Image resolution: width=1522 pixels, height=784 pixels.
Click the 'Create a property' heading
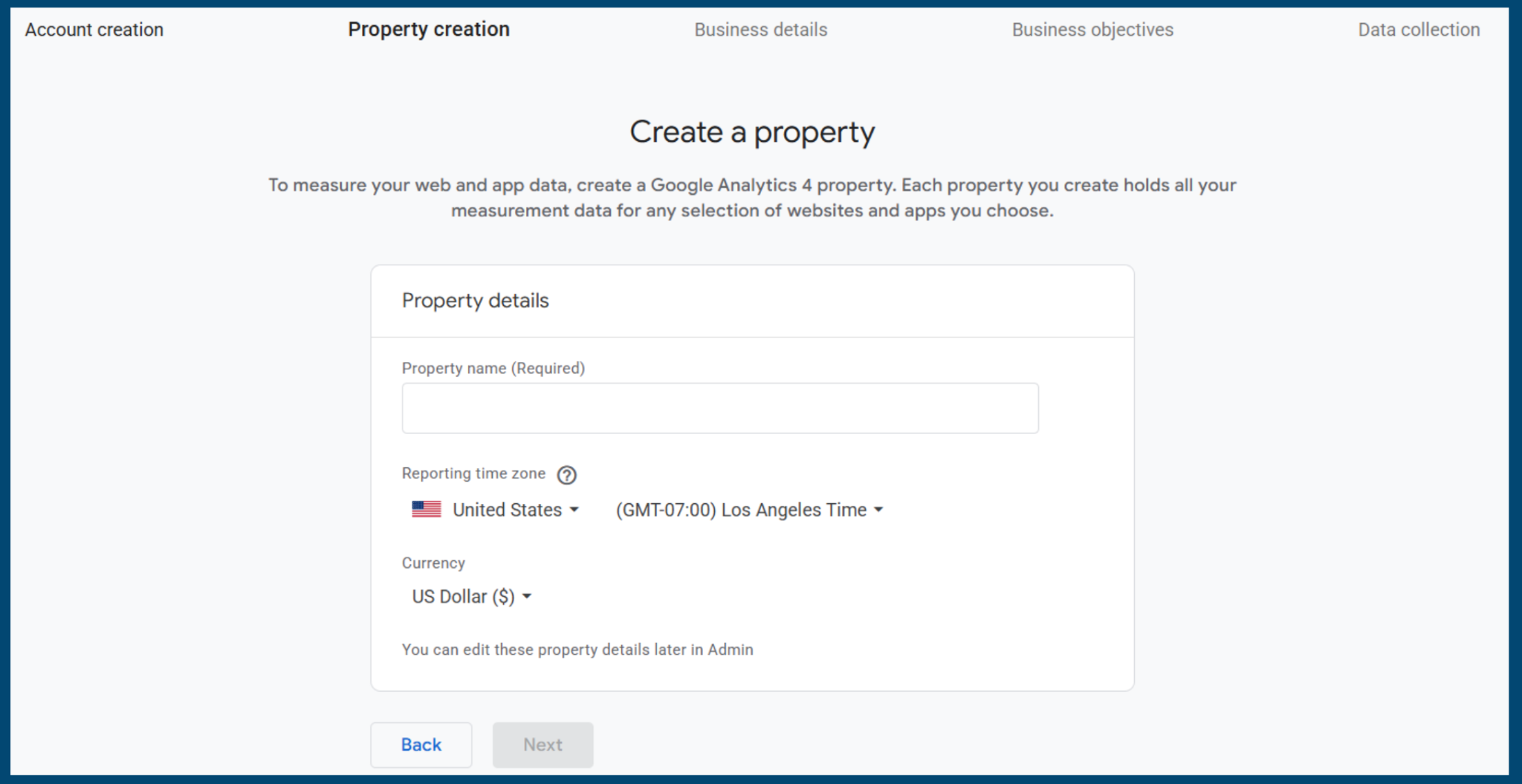(752, 132)
